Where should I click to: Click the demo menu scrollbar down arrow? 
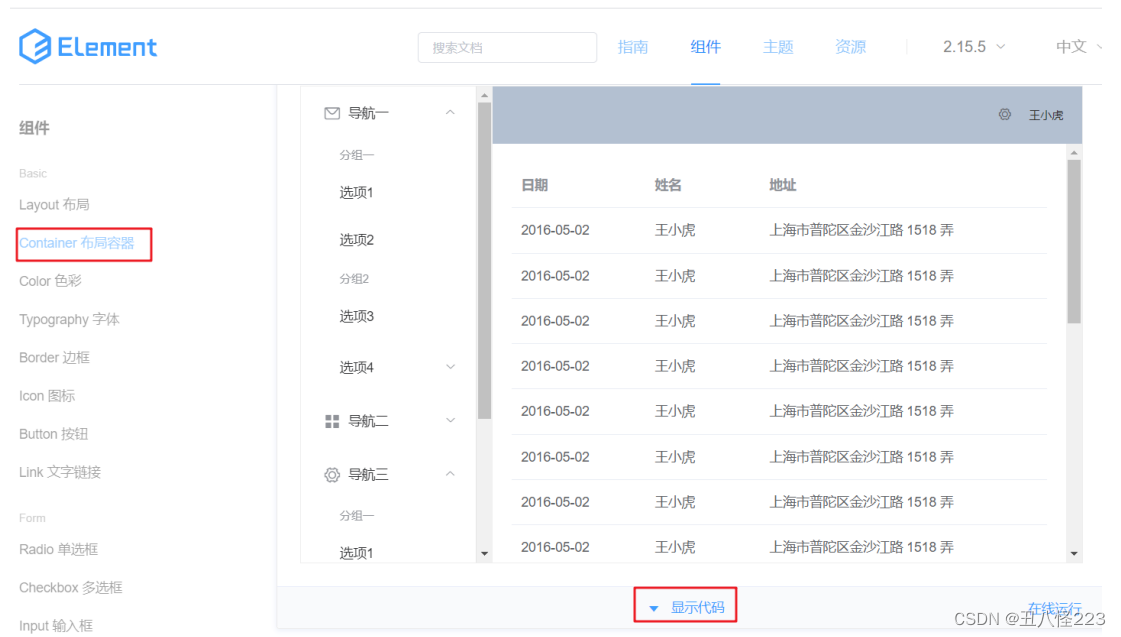point(485,553)
